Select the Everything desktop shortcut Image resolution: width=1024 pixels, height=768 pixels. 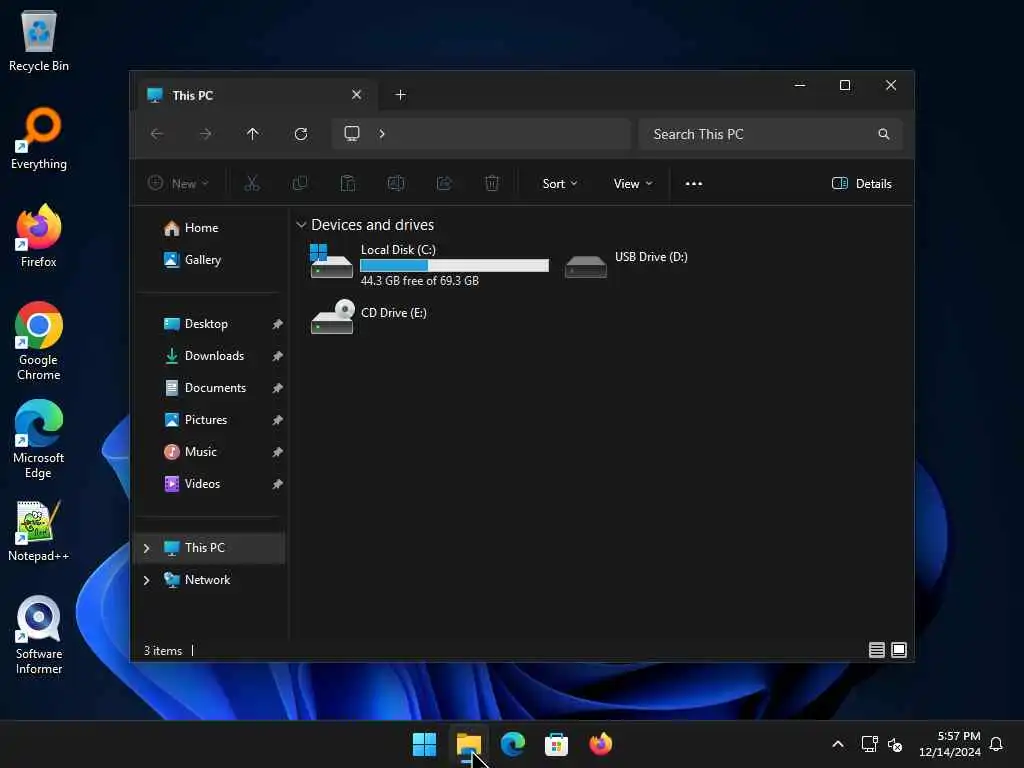click(39, 138)
